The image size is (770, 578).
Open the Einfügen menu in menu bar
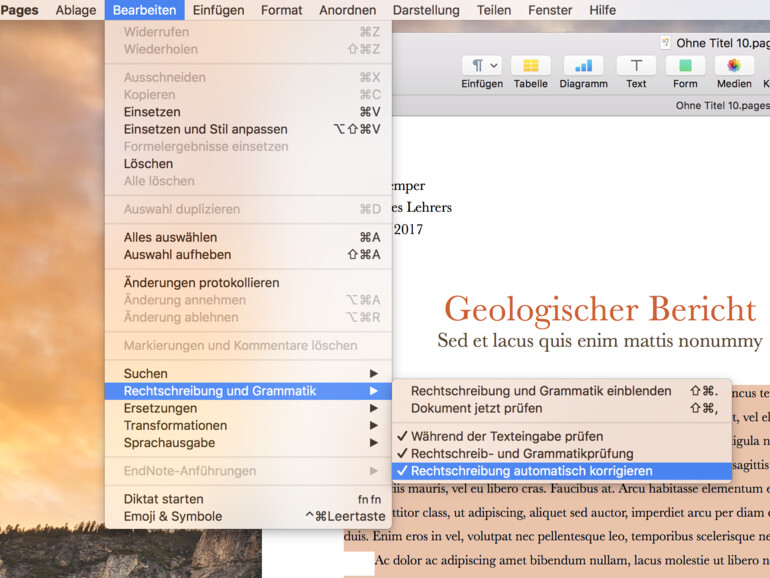[x=218, y=10]
